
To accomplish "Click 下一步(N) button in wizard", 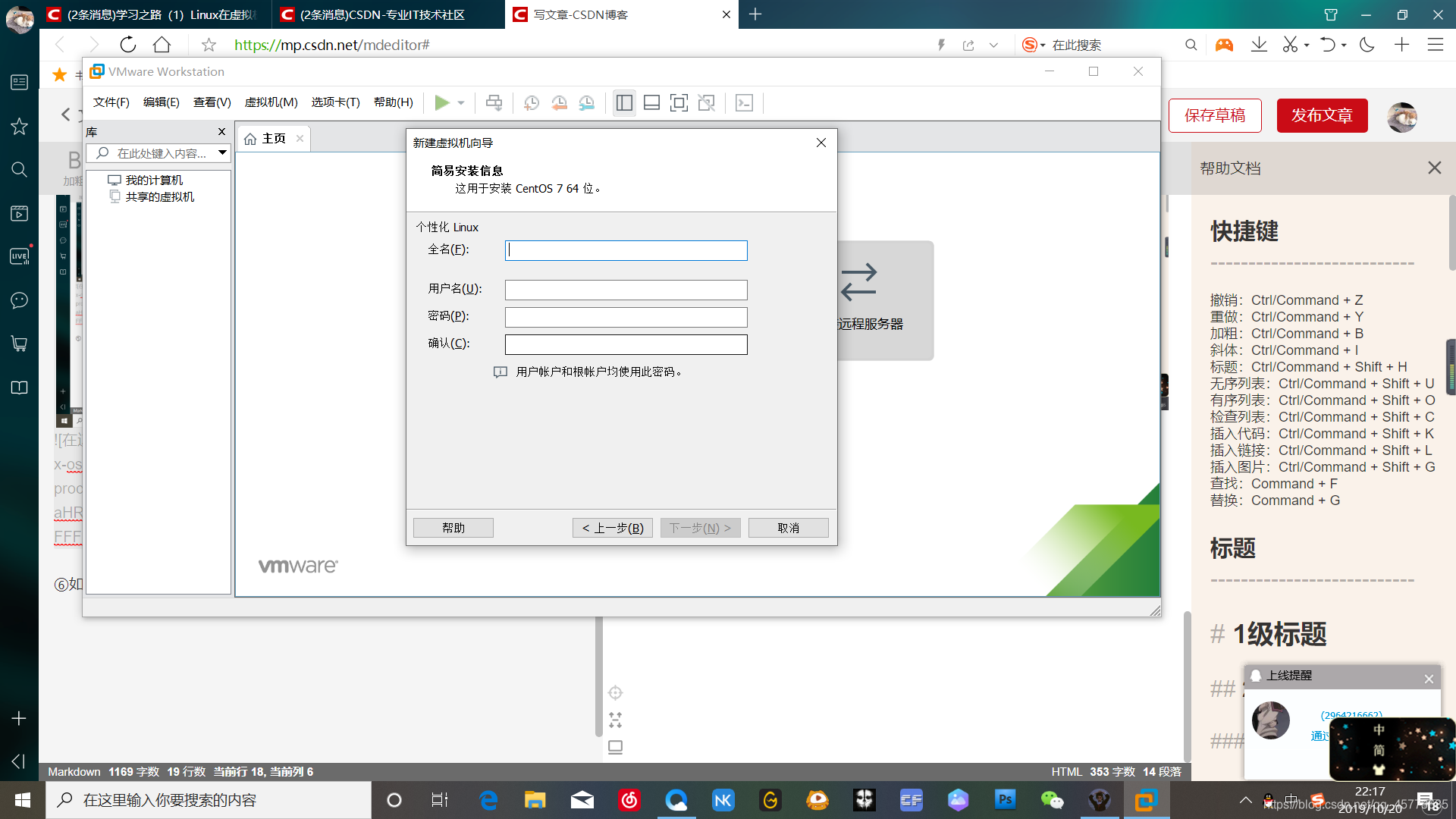I will tap(700, 528).
